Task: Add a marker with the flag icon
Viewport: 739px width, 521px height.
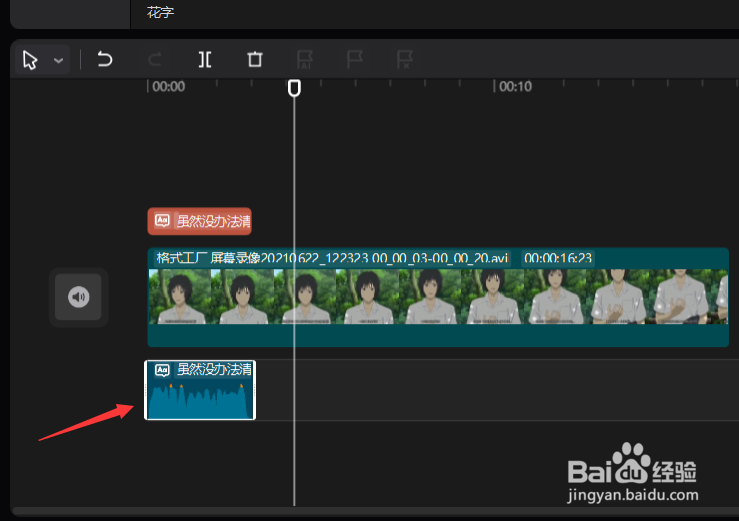Action: tap(355, 59)
